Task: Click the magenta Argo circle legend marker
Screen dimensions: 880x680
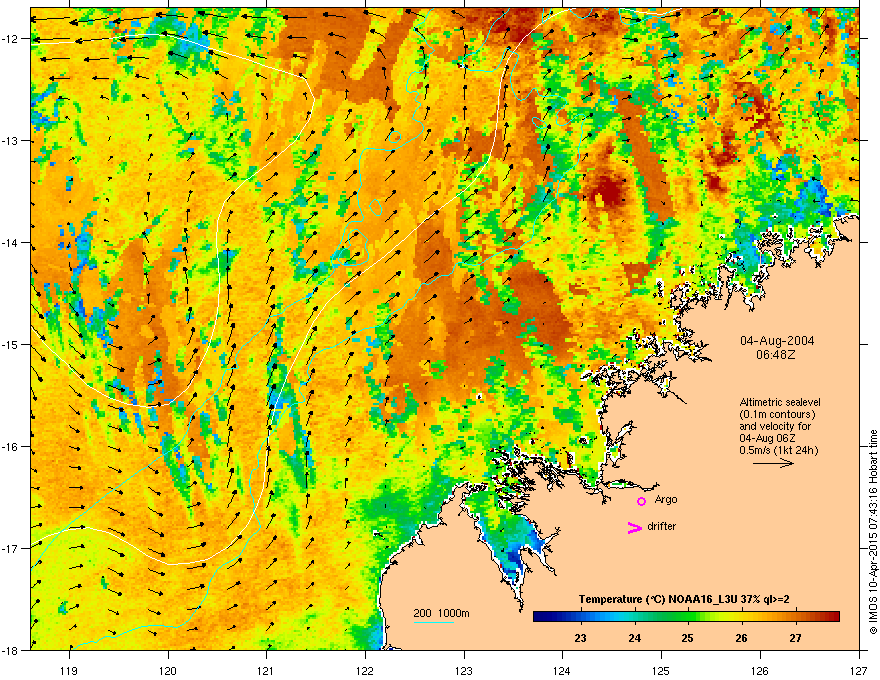Action: 641,501
